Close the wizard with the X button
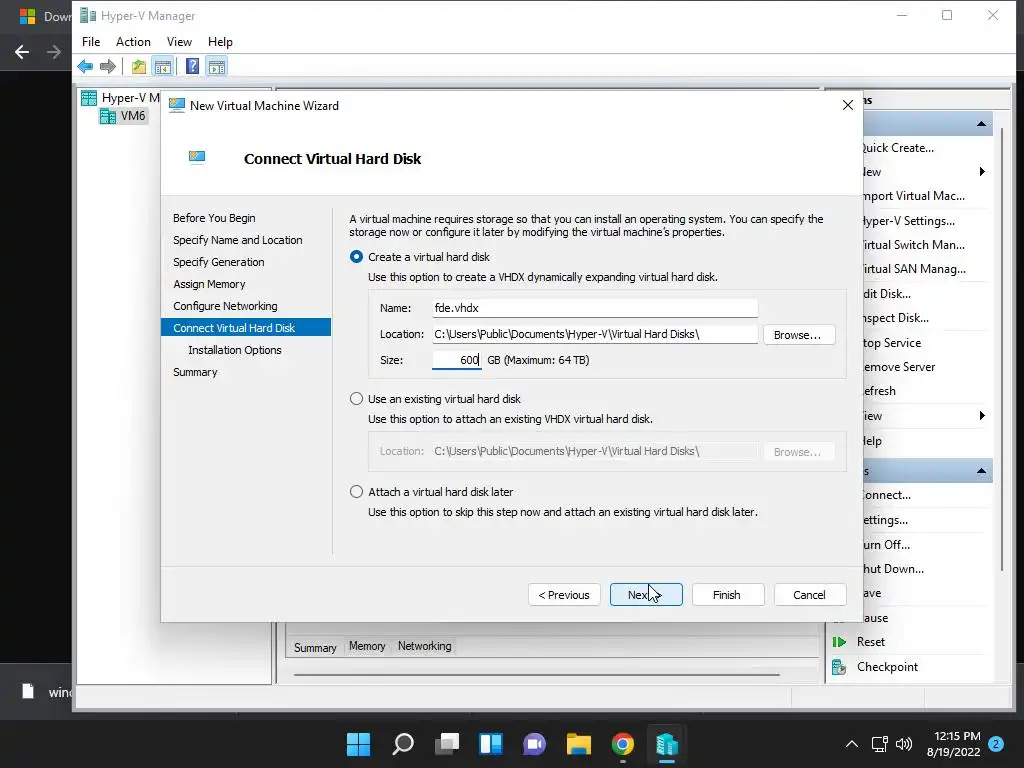The height and width of the screenshot is (768, 1024). click(848, 105)
